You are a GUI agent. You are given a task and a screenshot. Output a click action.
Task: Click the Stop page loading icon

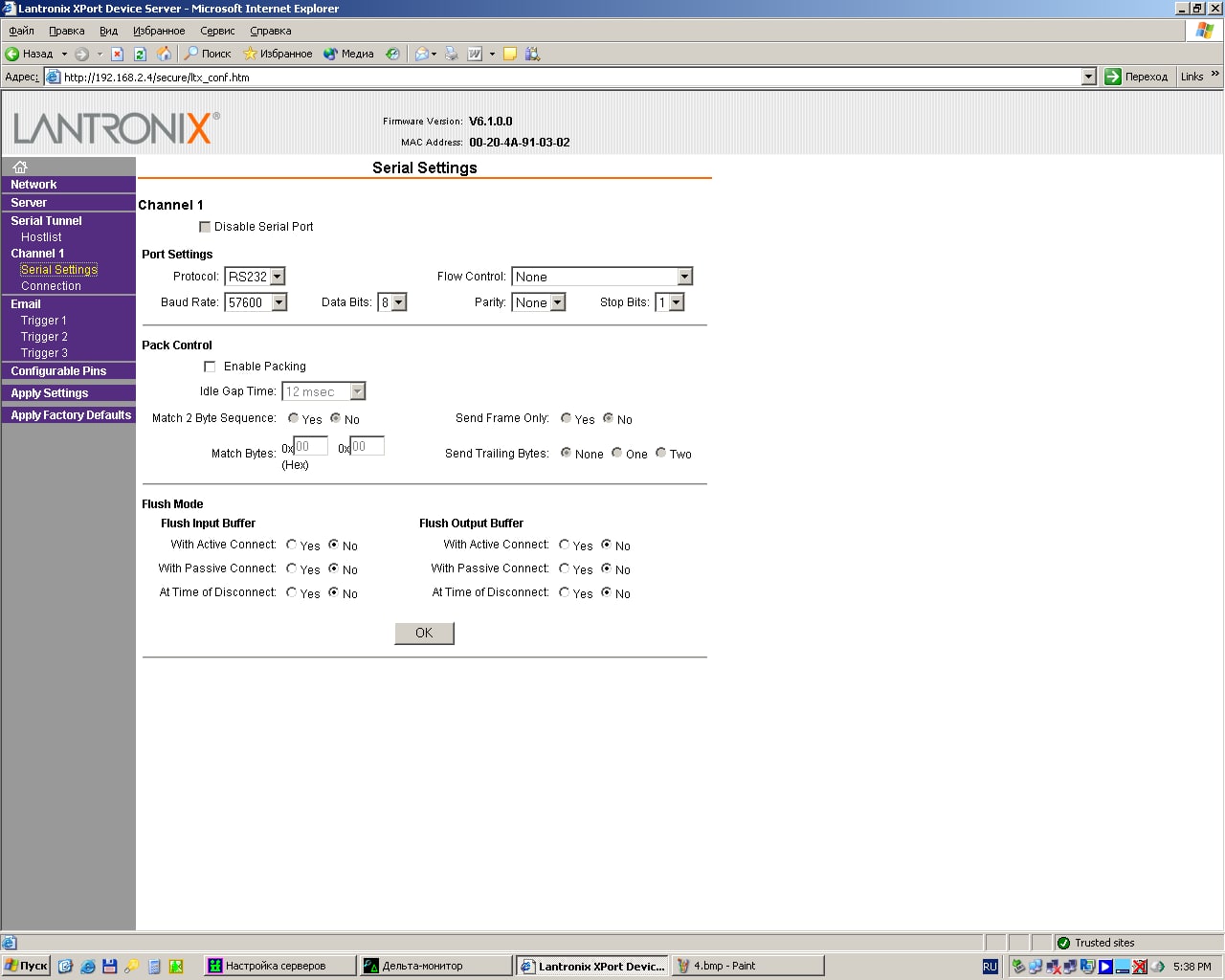(x=117, y=54)
